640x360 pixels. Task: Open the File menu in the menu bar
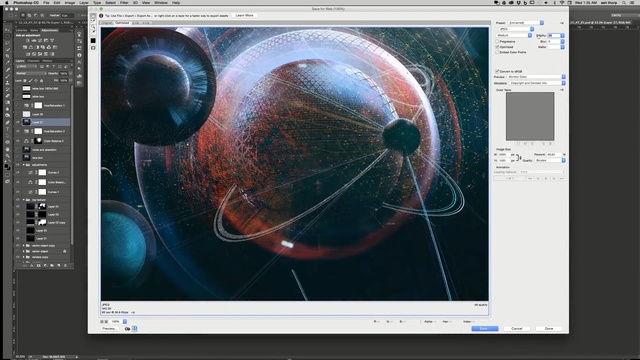[46, 3]
